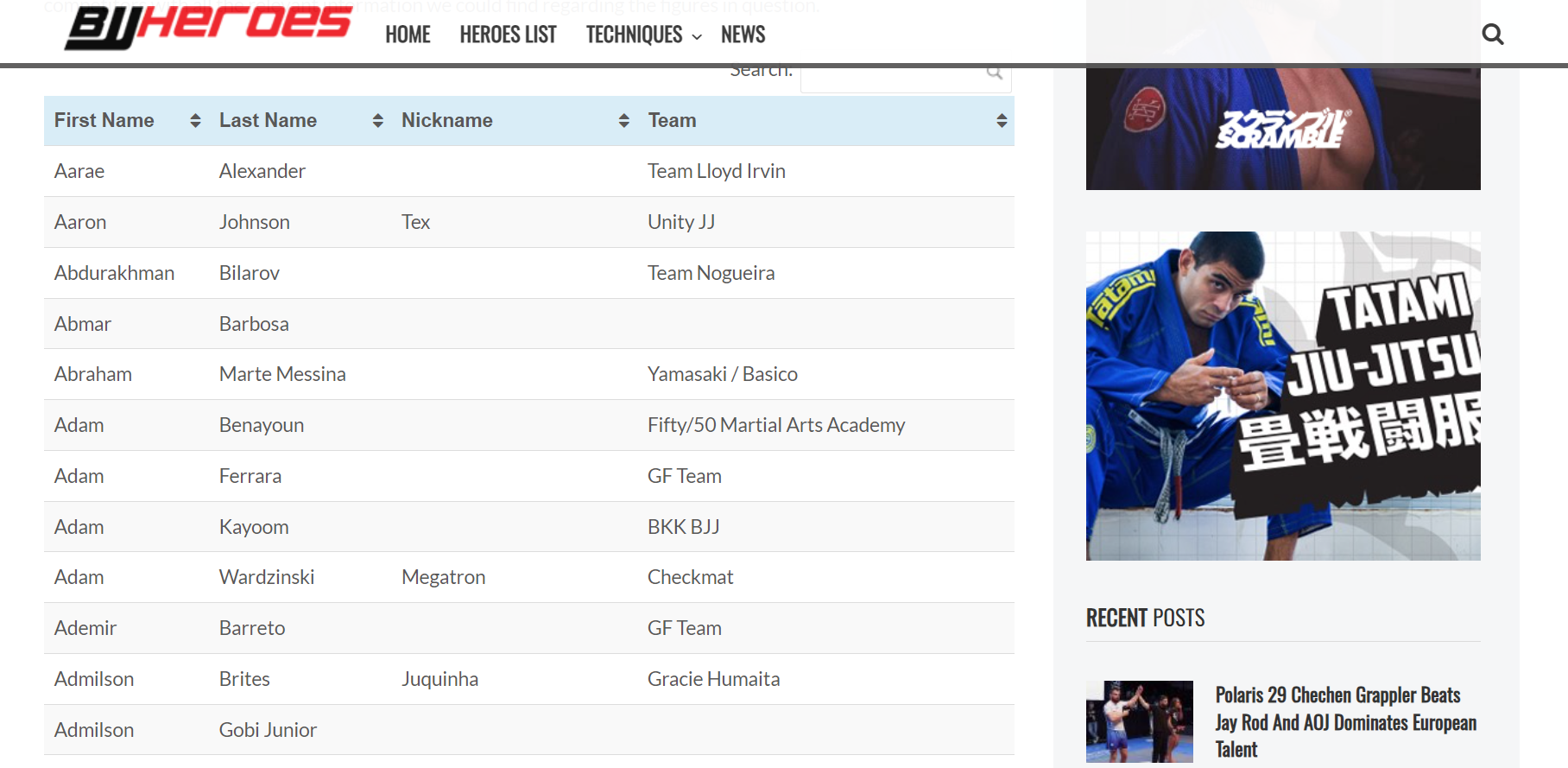Sort table by Team arrows
Screen dimensions: 1568x768
point(1002,121)
